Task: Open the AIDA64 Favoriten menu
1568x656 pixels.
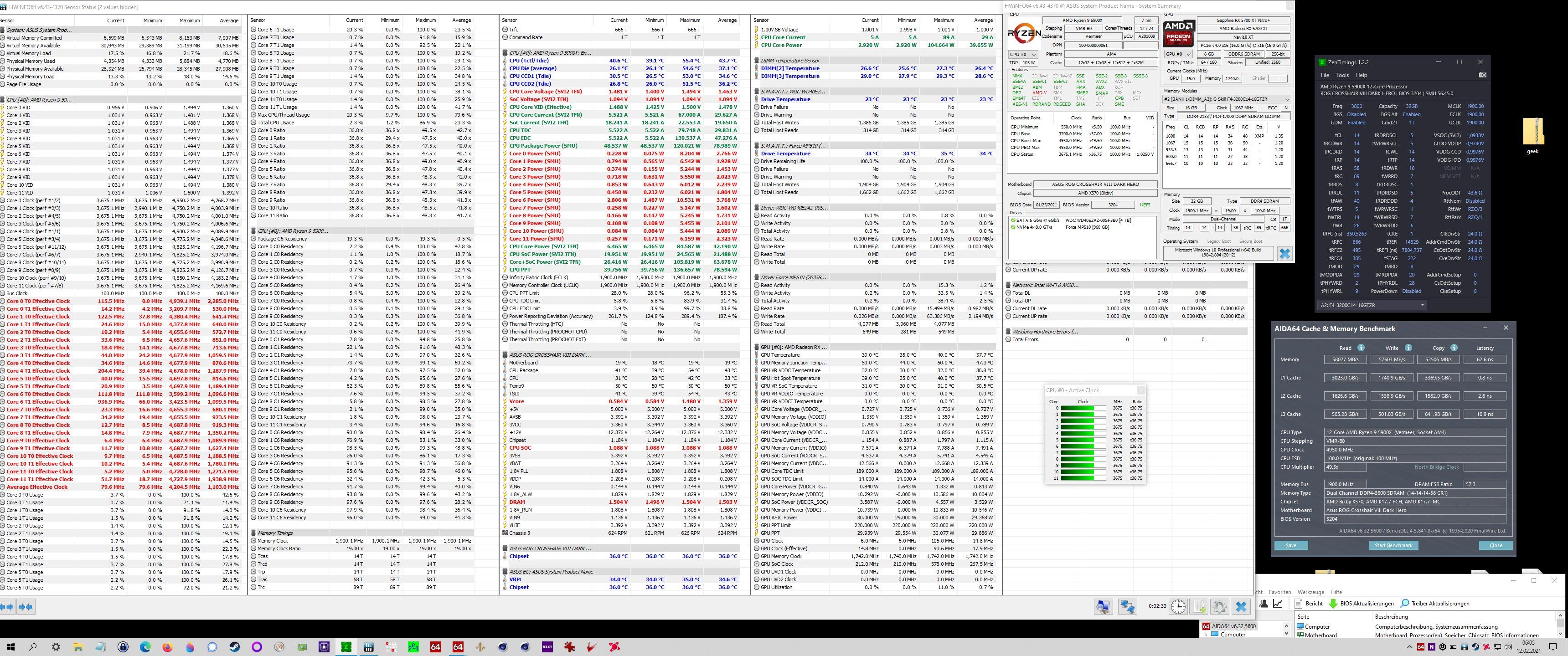Action: point(1280,592)
